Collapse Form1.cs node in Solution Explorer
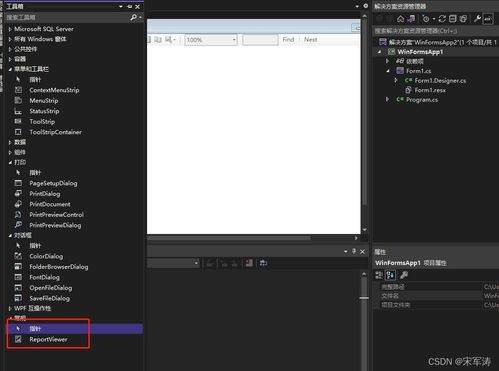 pyautogui.click(x=388, y=71)
